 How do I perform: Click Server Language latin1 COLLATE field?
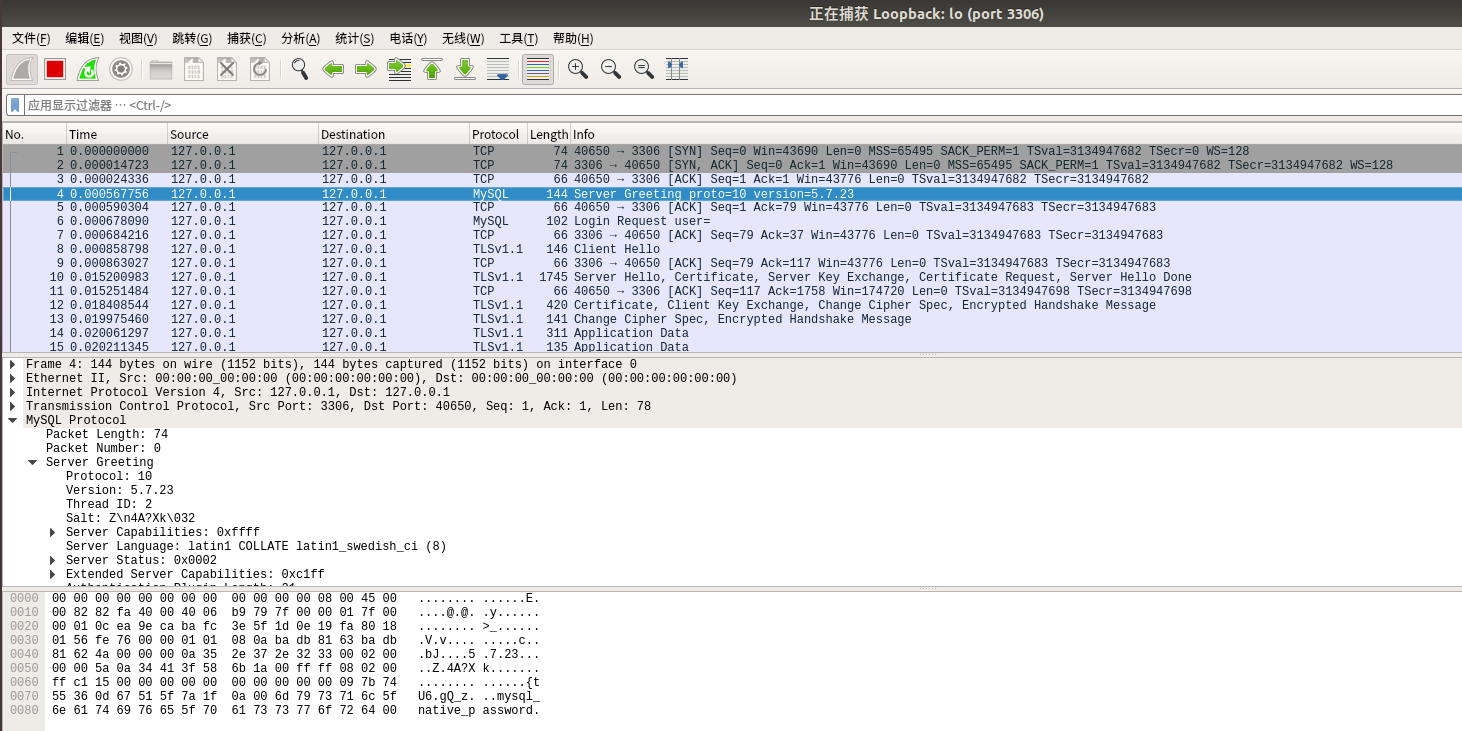pyautogui.click(x=256, y=547)
